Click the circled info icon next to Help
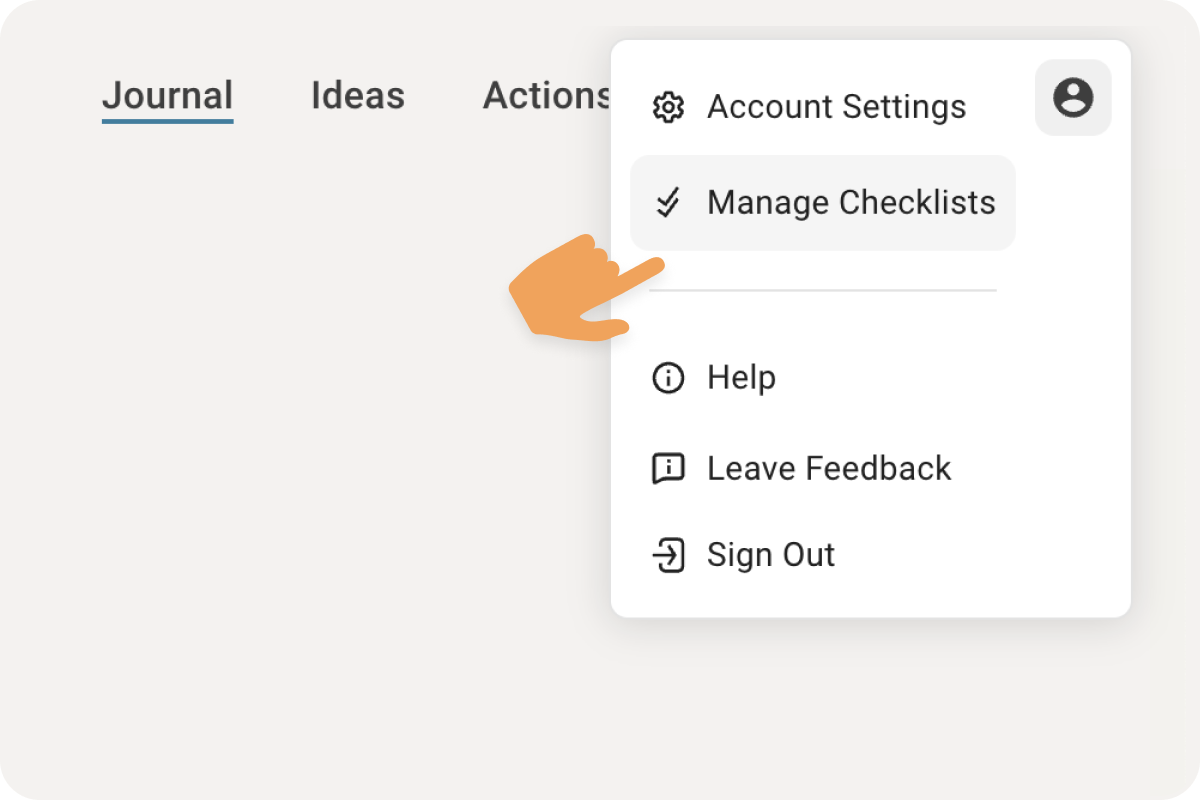Screen dimensions: 1200x800 [668, 378]
